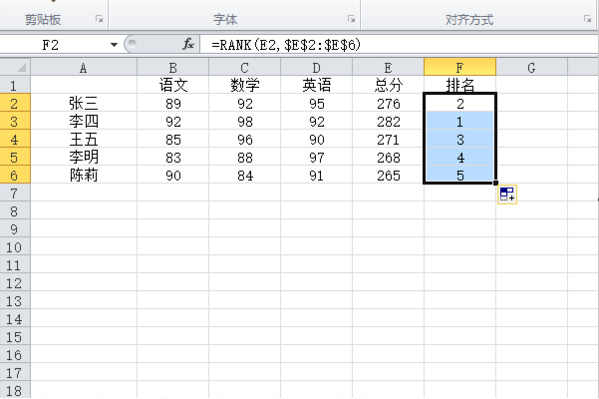Select column B header
The image size is (599, 399).
click(x=173, y=68)
